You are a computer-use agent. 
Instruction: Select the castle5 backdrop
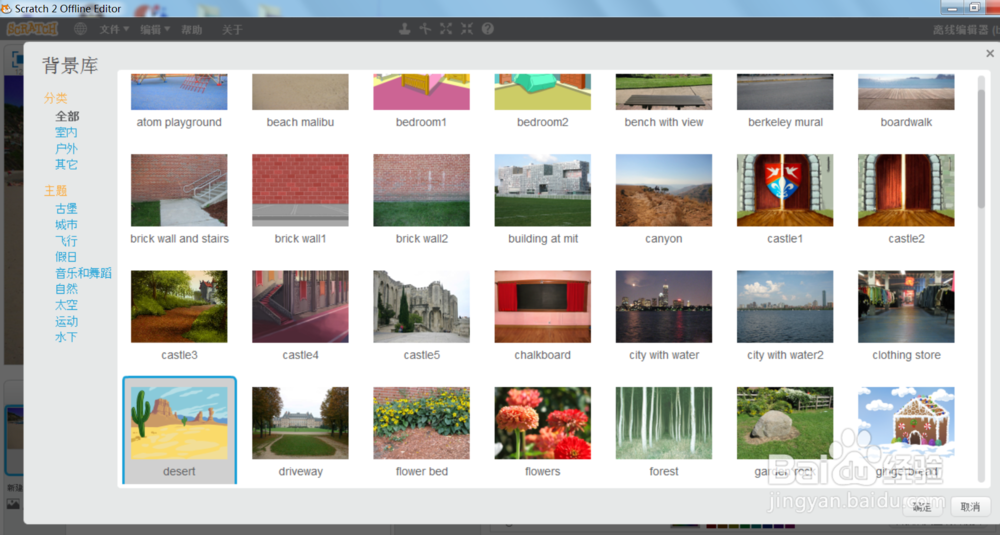pos(422,315)
